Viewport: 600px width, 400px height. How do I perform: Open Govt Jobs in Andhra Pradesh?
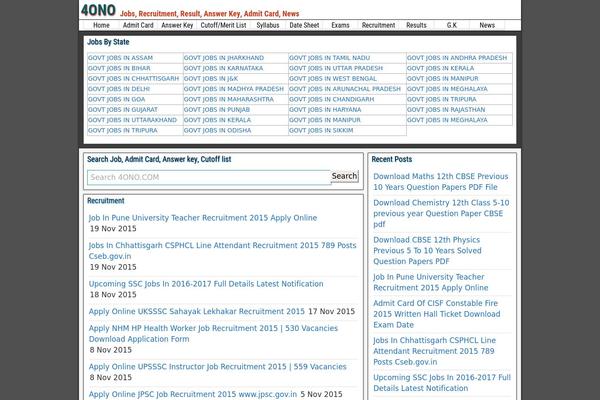[x=457, y=58]
